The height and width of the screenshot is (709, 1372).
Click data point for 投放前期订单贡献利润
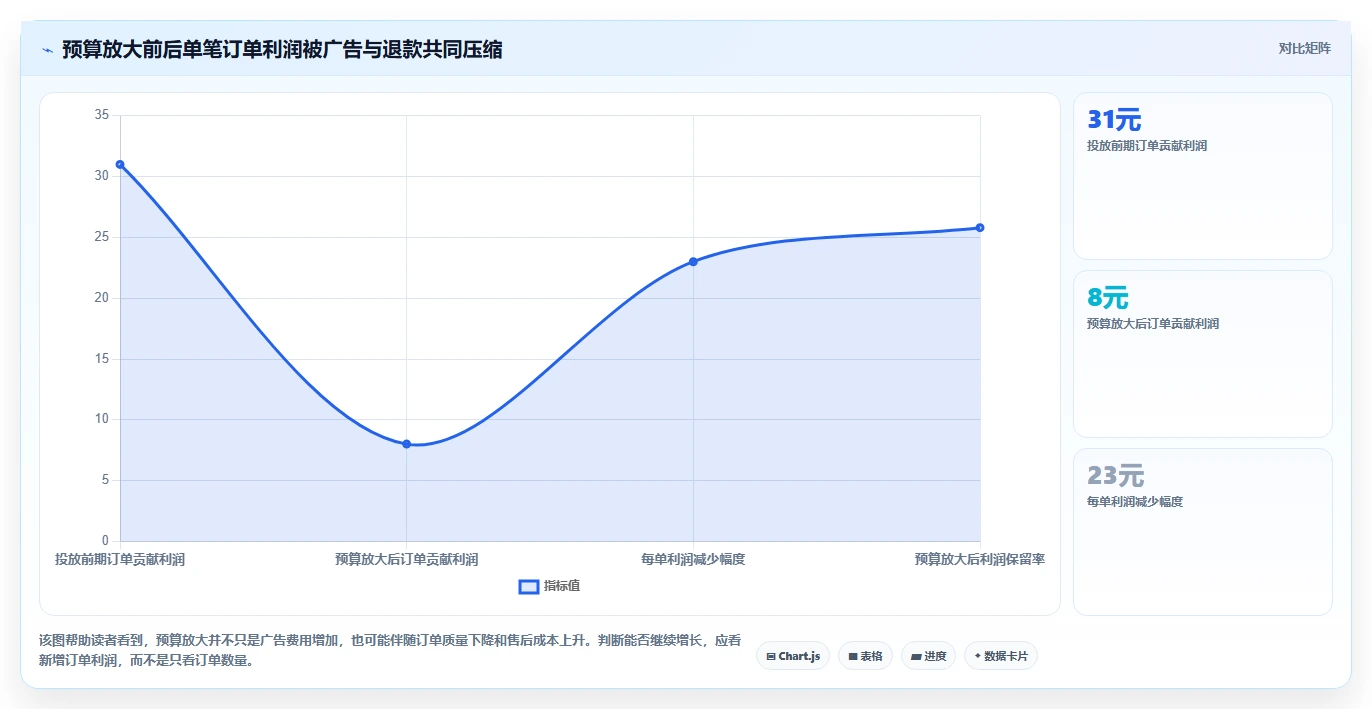(120, 164)
